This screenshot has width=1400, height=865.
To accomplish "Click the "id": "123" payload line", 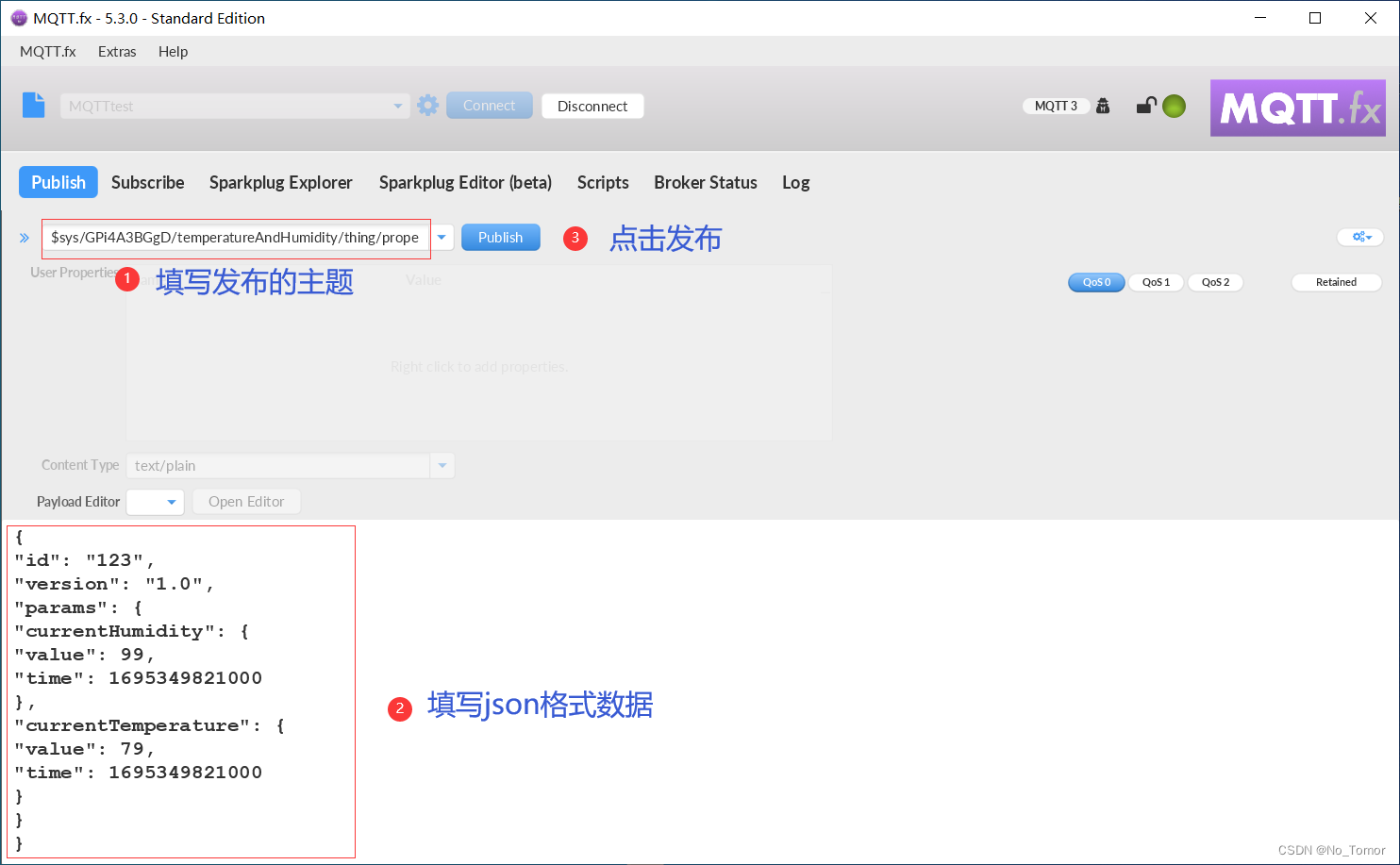I will click(x=84, y=560).
